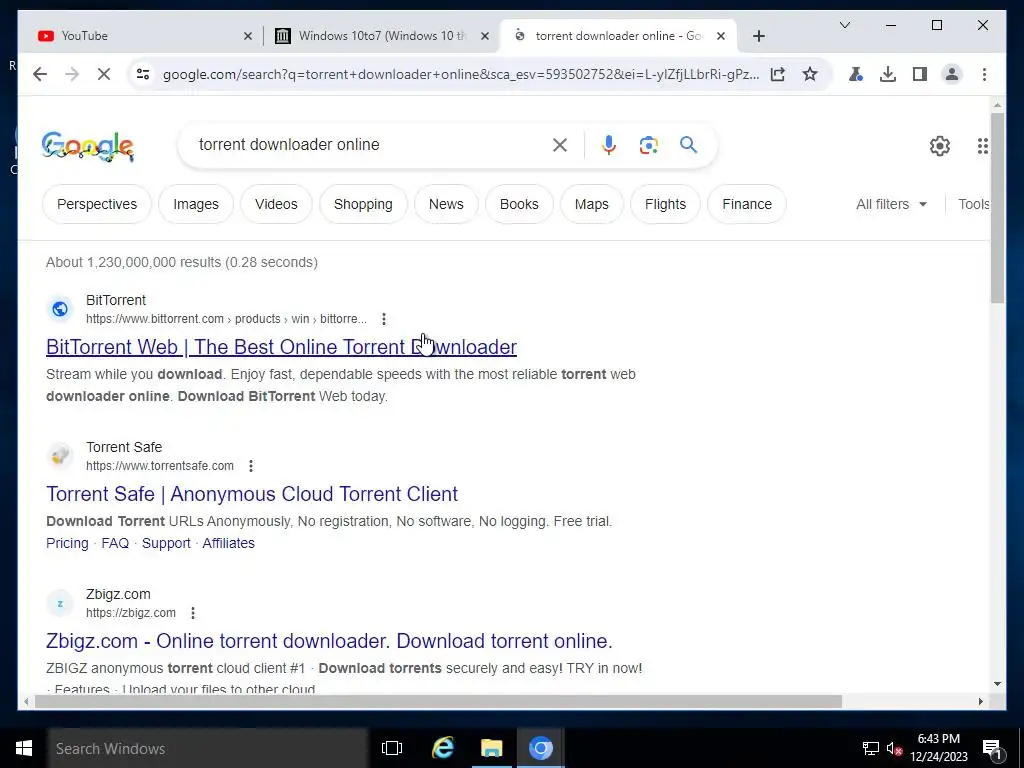Filter results by Perspectives
Viewport: 1024px width, 768px height.
point(97,204)
